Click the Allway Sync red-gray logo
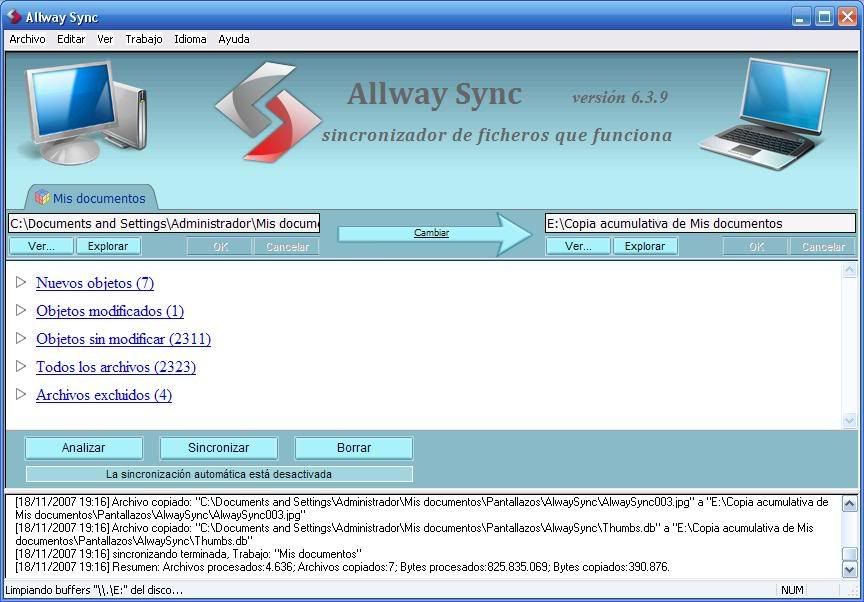This screenshot has width=864, height=602. [268, 112]
